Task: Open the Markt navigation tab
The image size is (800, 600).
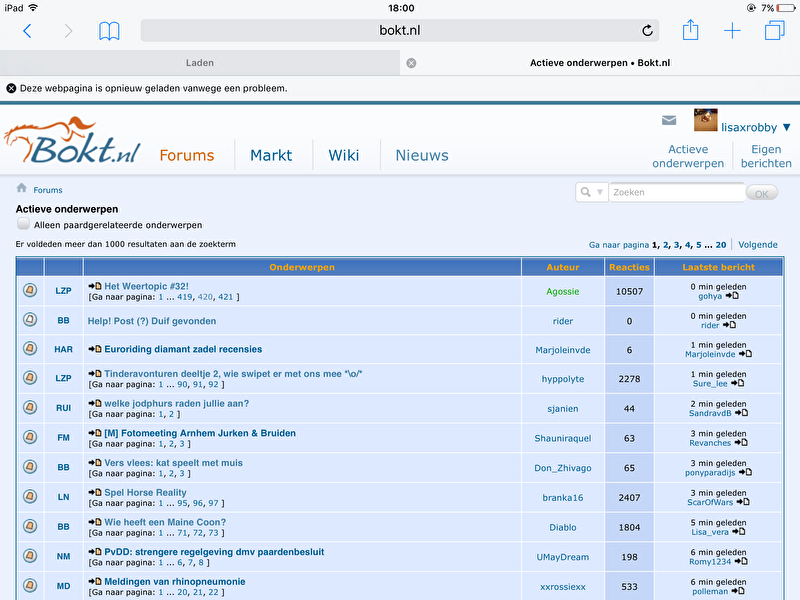Action: 271,155
